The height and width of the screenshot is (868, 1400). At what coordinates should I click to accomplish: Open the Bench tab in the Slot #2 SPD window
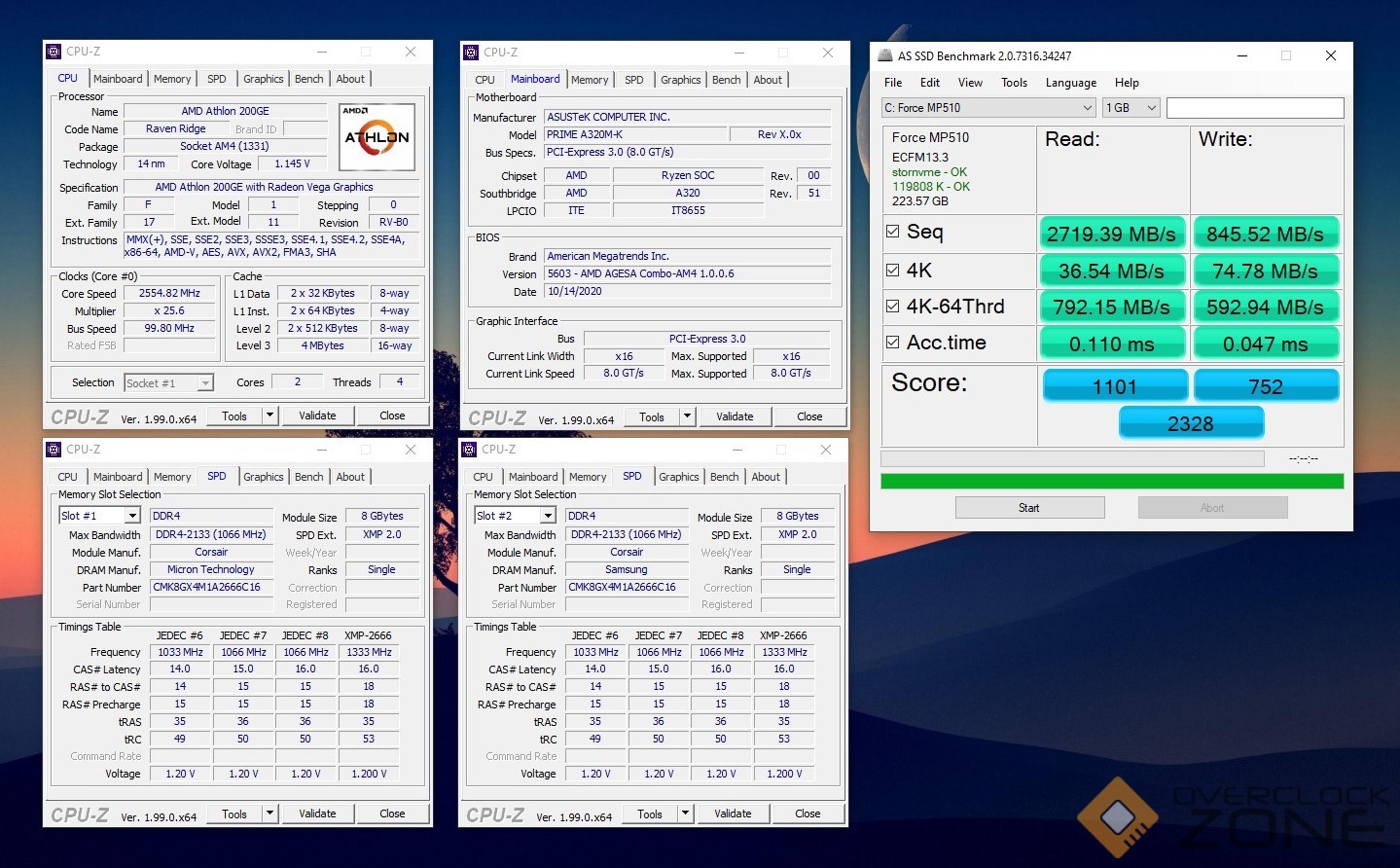(725, 477)
